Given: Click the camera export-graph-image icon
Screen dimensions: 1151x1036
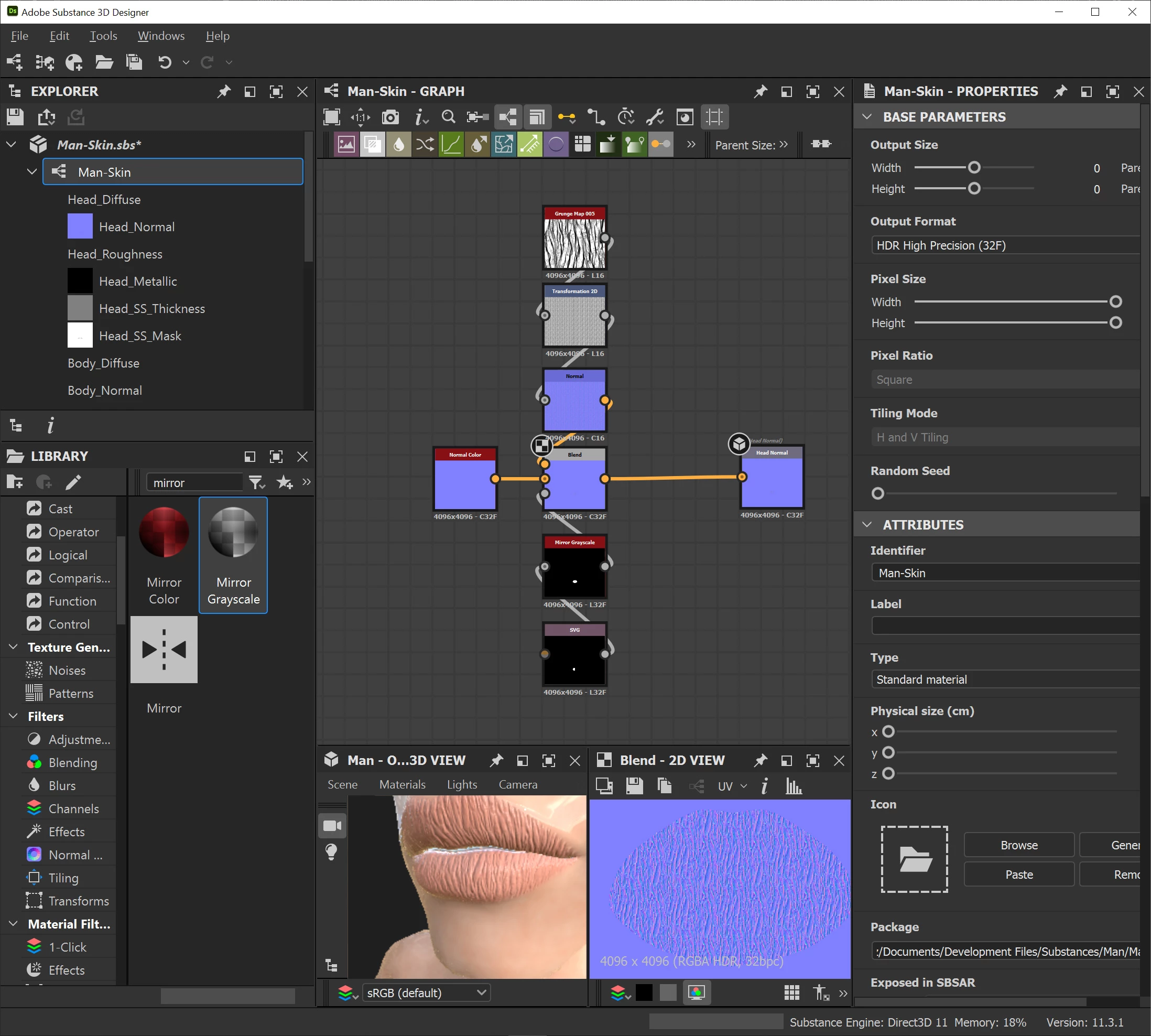Looking at the screenshot, I should 390,117.
